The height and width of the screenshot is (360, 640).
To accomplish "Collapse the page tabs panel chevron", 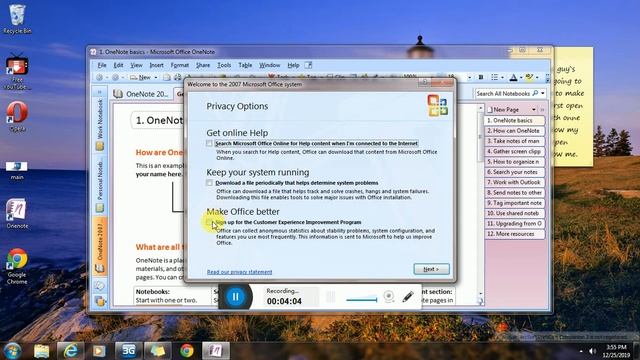I will click(x=542, y=110).
